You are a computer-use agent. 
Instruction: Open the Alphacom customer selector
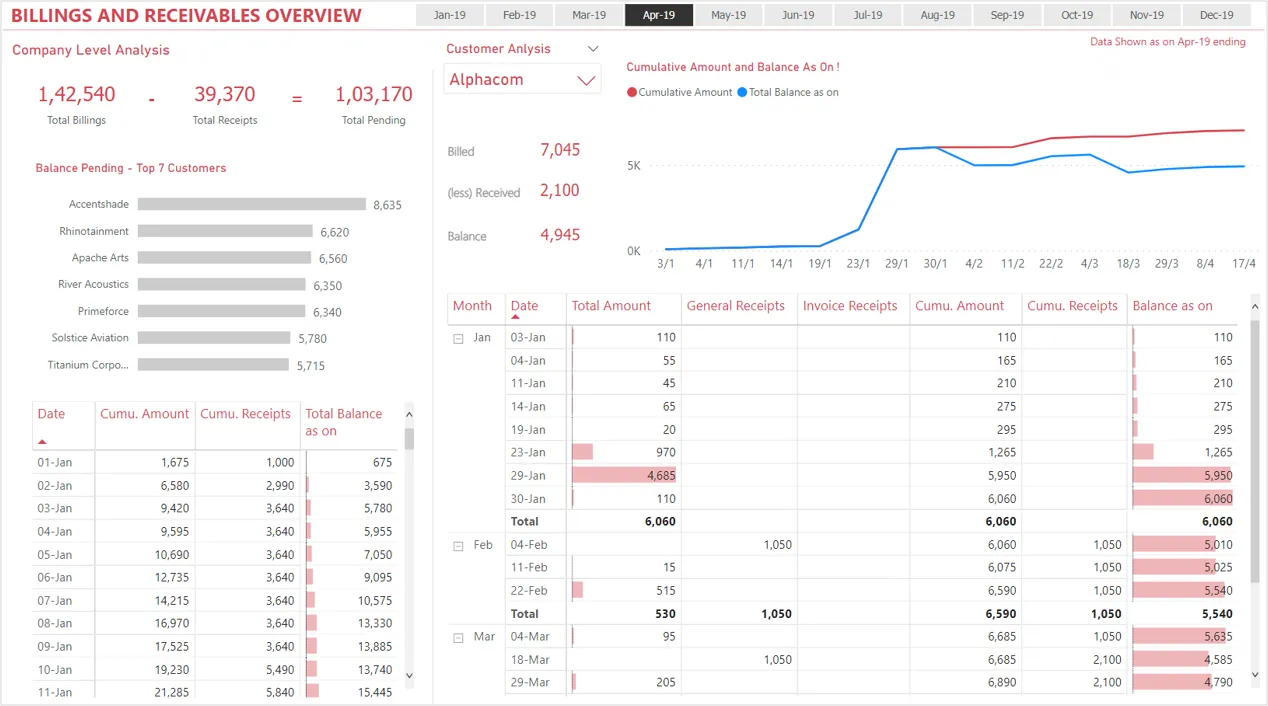pos(522,80)
